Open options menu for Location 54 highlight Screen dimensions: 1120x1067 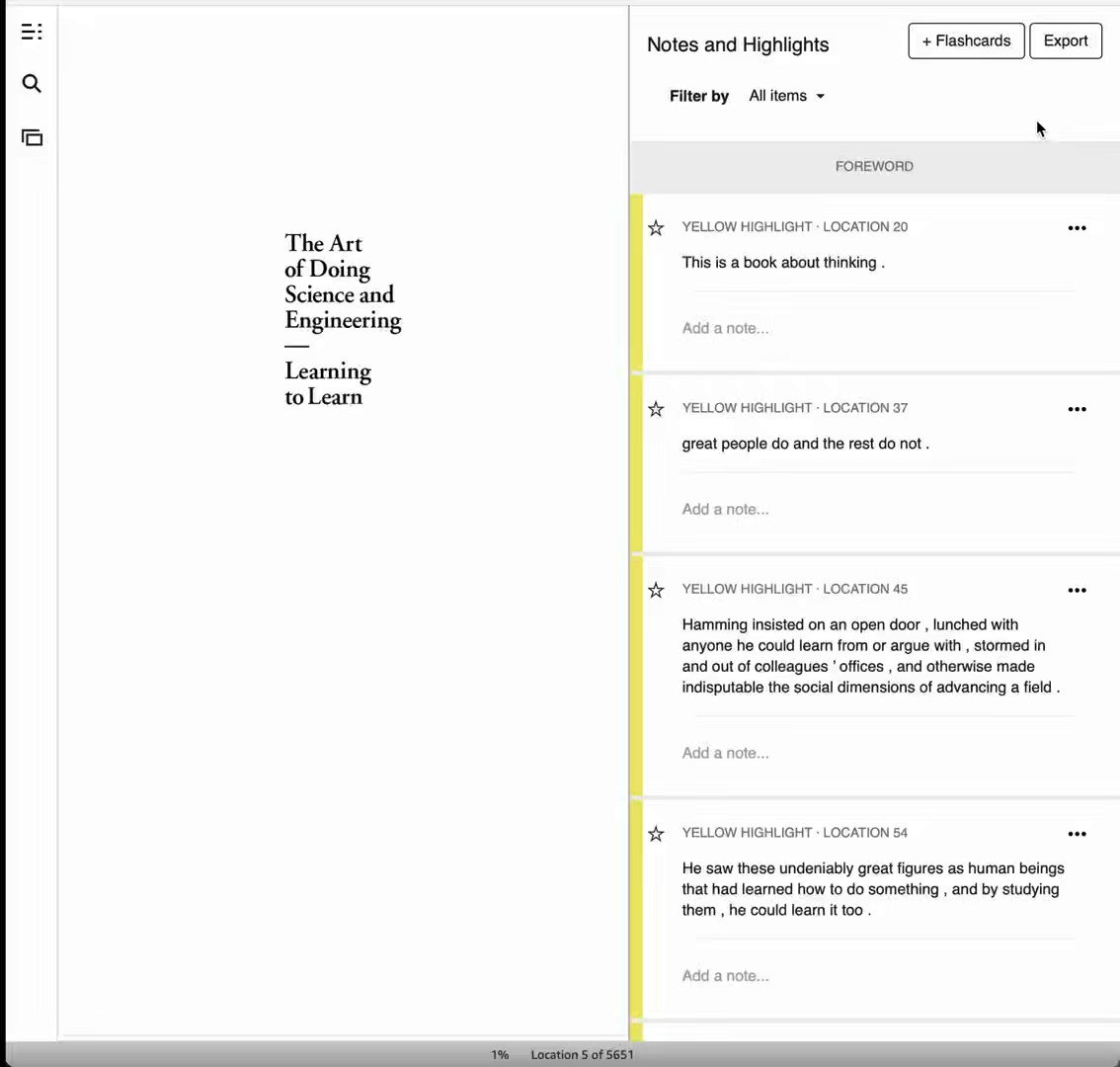pyautogui.click(x=1077, y=833)
